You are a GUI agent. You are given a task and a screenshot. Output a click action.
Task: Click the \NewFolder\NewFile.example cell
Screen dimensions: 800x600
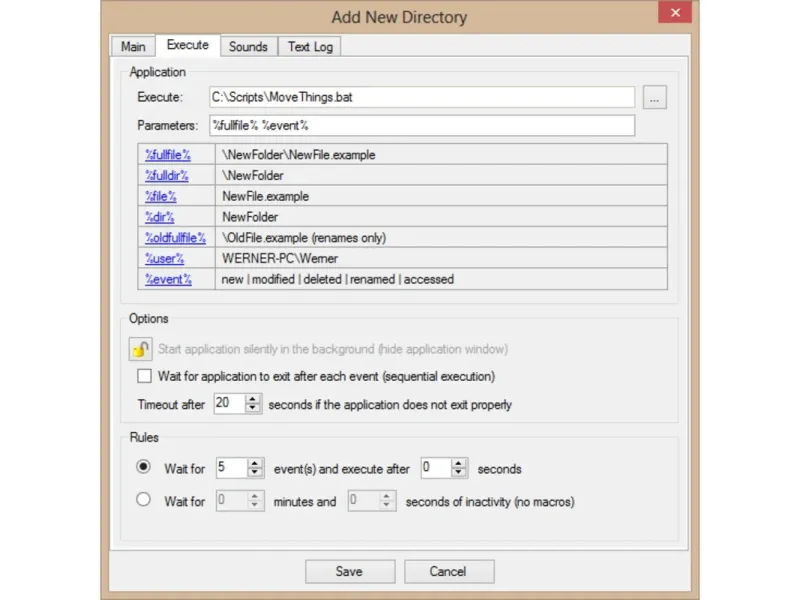point(441,155)
